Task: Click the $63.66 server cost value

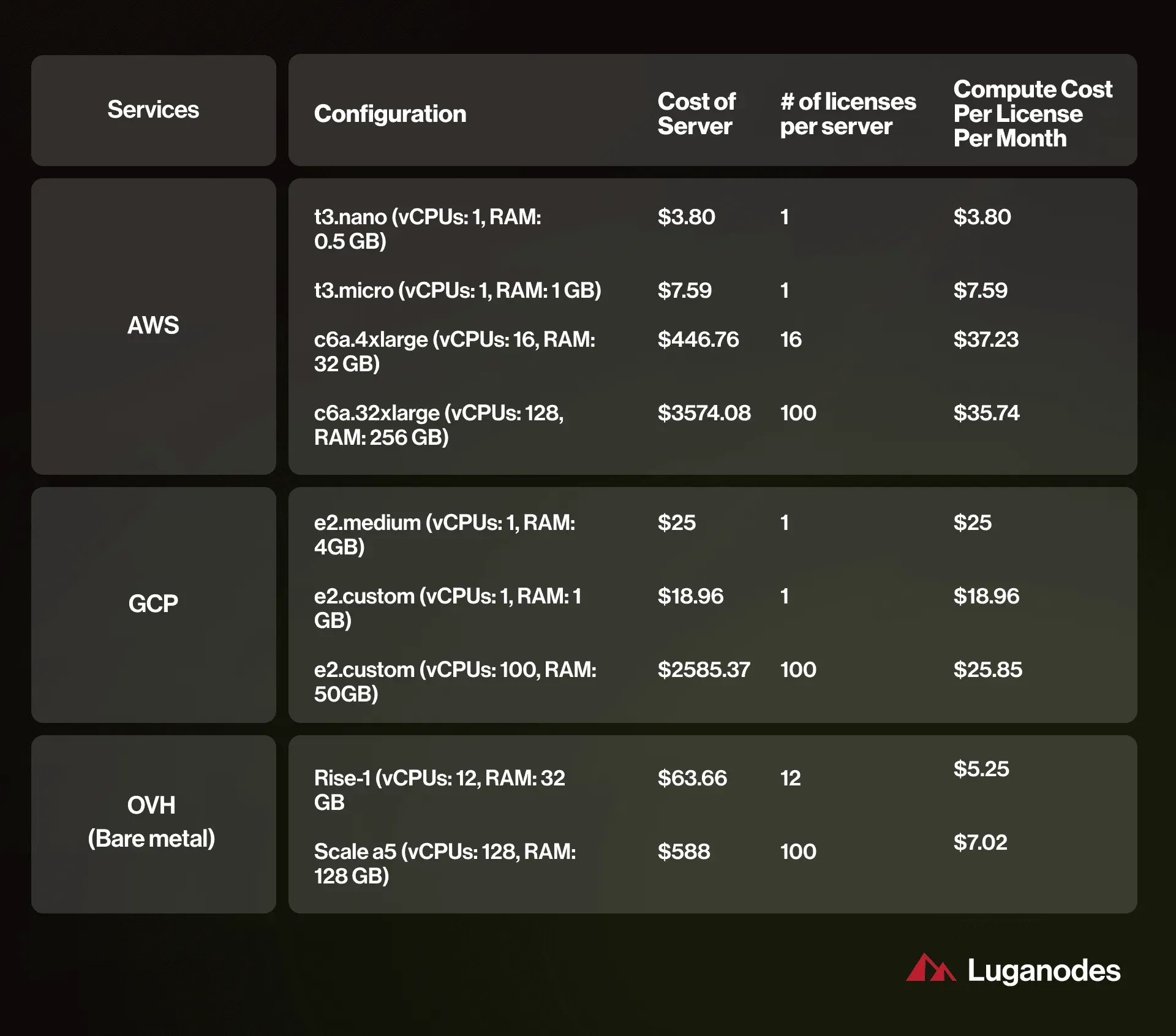Action: 692,778
